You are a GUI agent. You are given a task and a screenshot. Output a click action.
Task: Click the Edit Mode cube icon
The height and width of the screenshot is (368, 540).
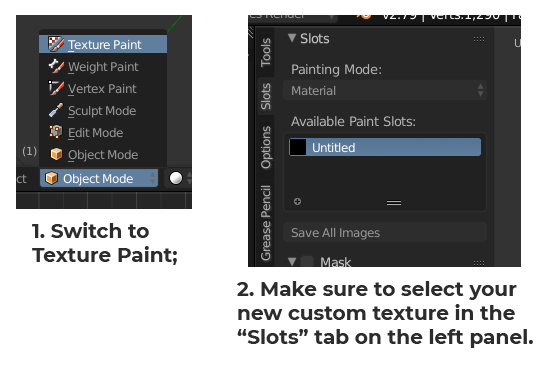(x=56, y=132)
